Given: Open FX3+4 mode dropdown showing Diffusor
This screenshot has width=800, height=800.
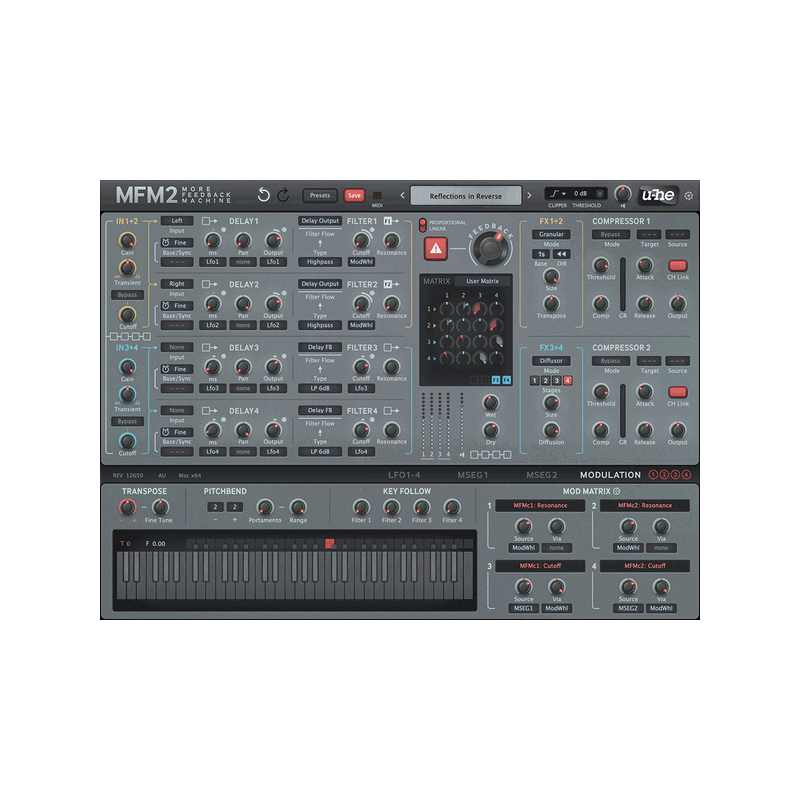Looking at the screenshot, I should [x=551, y=361].
